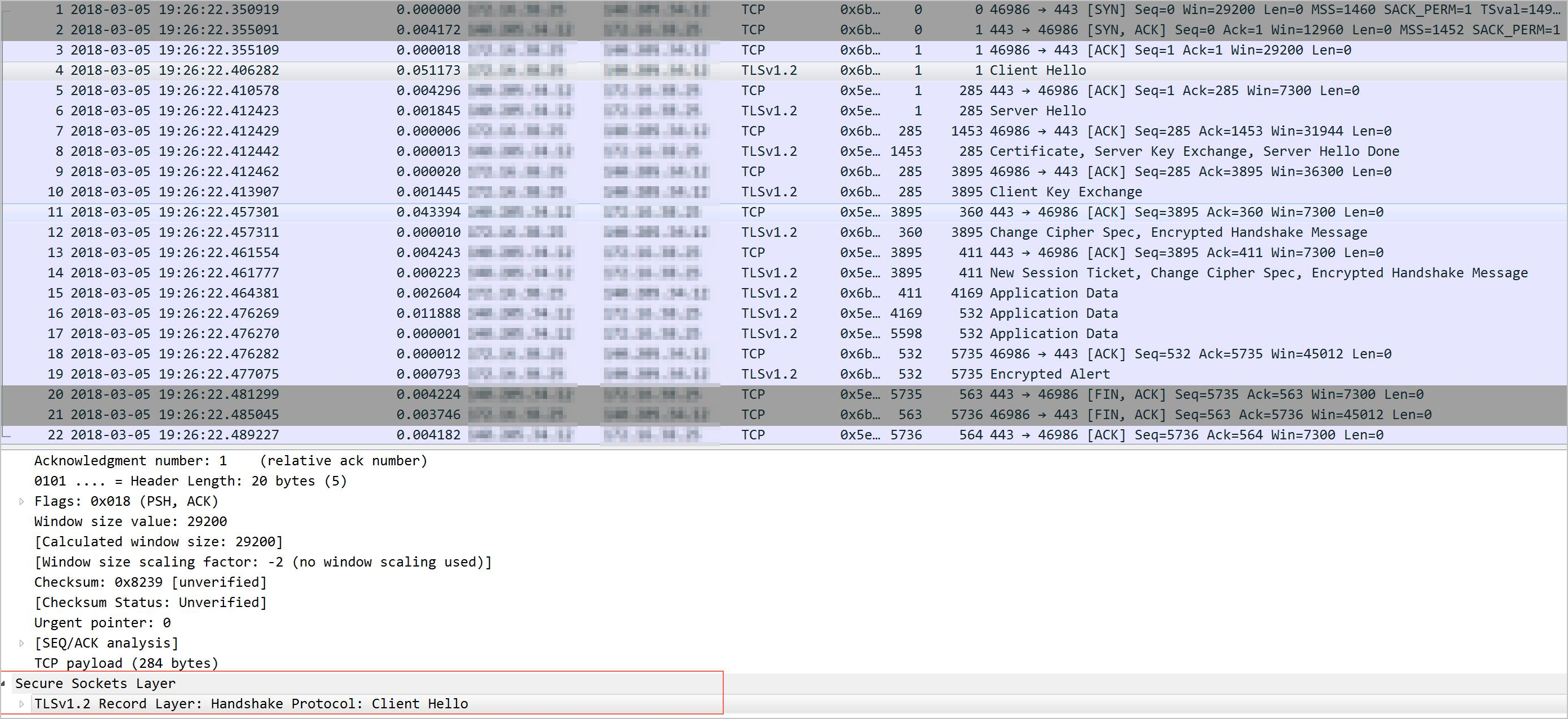The image size is (1568, 719).
Task: Expand TLSv1.2 Record Layer Client Hello node
Action: 21,704
